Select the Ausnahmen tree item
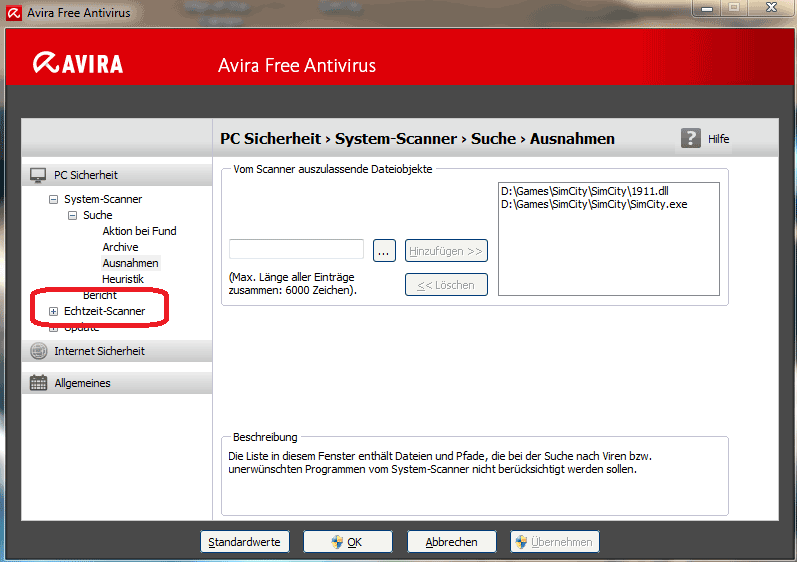This screenshot has height=562, width=797. (130, 263)
